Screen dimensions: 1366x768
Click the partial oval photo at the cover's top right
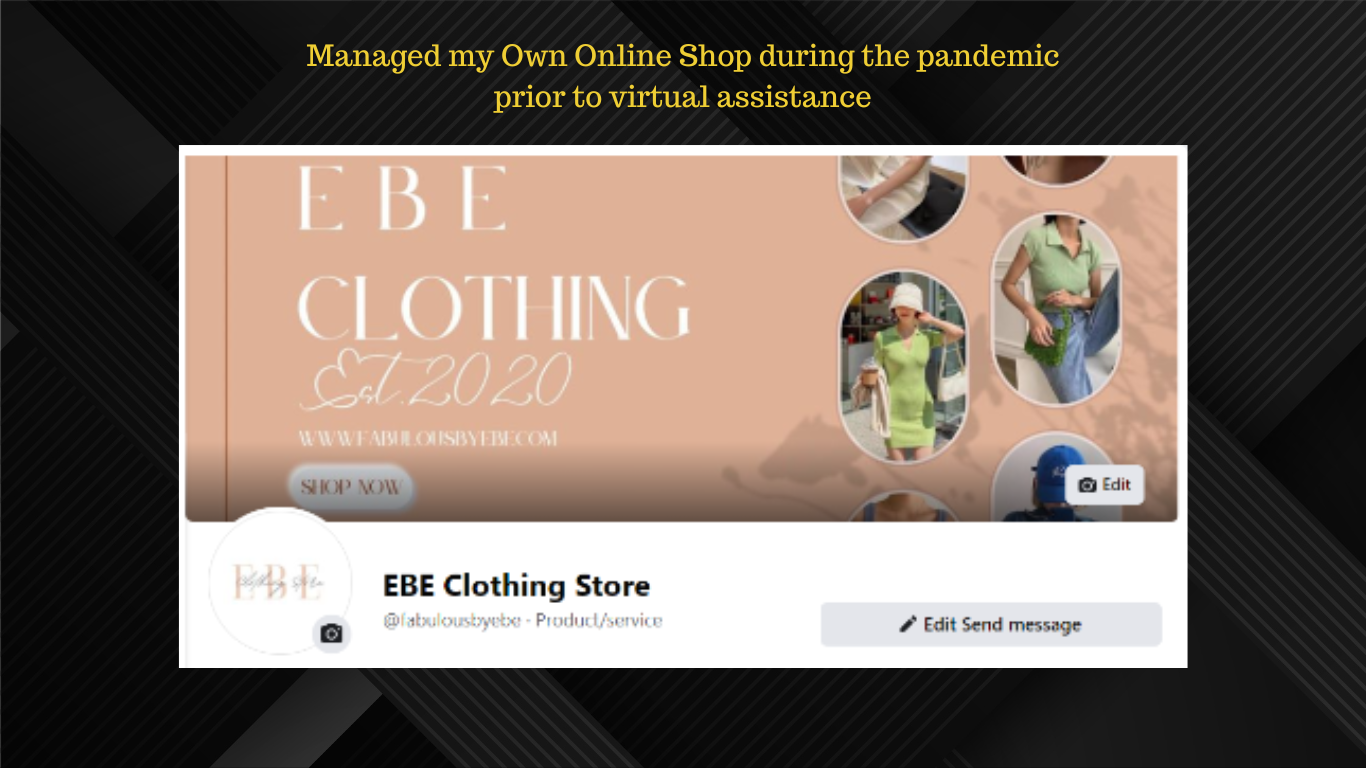click(1057, 170)
